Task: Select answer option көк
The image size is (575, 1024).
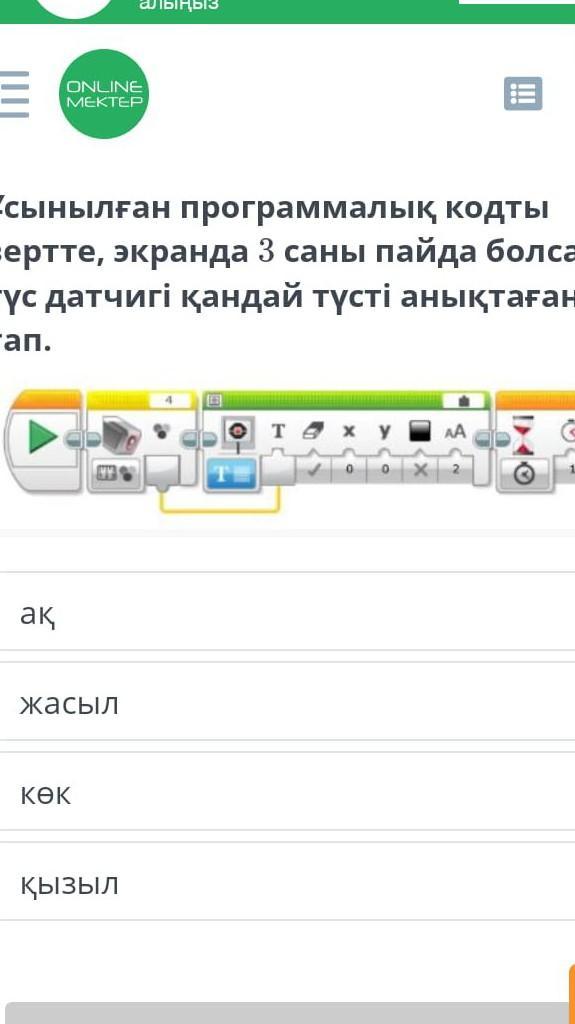Action: click(x=288, y=792)
